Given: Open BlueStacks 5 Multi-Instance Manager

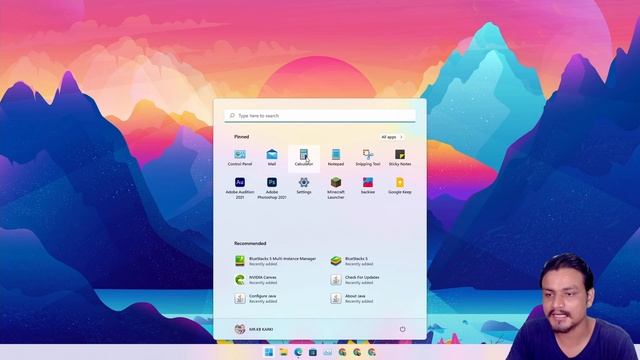Looking at the screenshot, I should [x=276, y=261].
